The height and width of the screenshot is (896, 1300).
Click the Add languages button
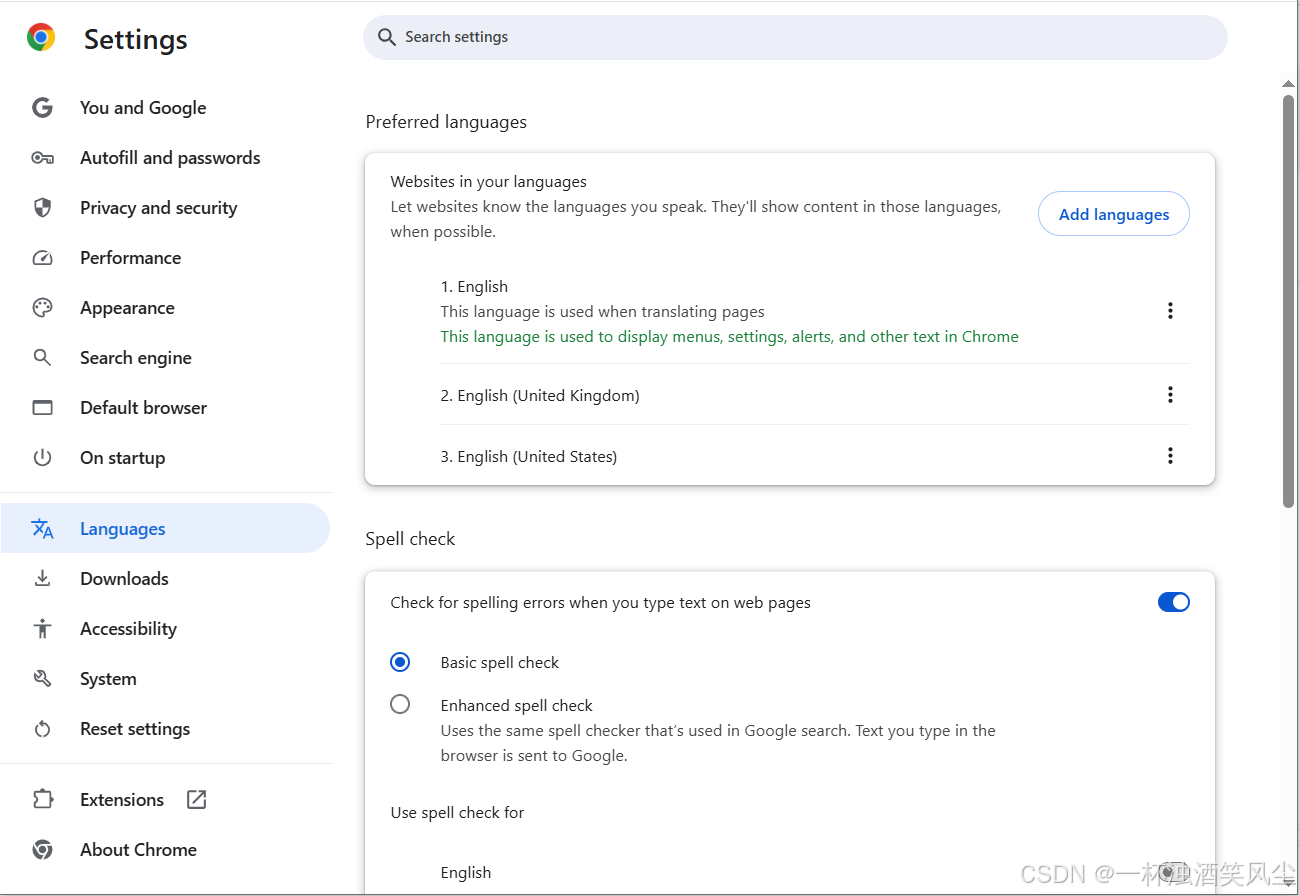pos(1113,214)
